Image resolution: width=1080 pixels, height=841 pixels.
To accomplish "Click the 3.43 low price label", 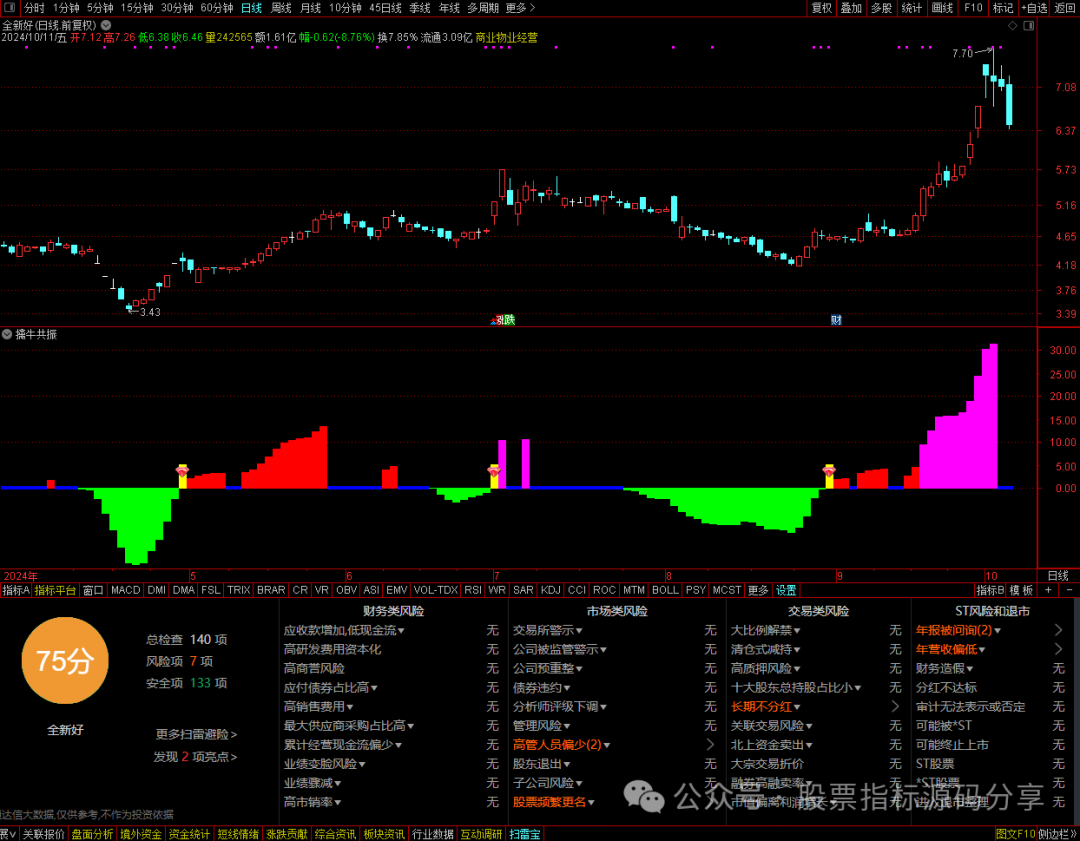I will [149, 312].
